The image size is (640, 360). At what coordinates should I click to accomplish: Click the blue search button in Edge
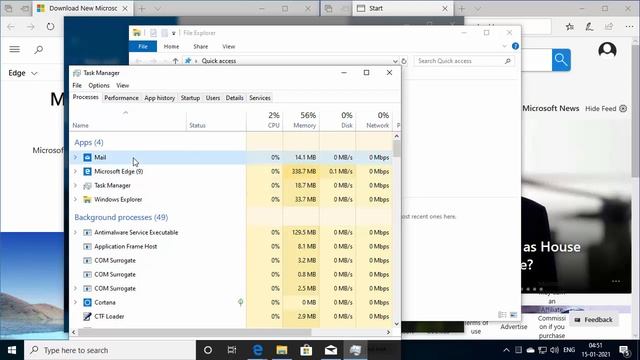point(561,60)
